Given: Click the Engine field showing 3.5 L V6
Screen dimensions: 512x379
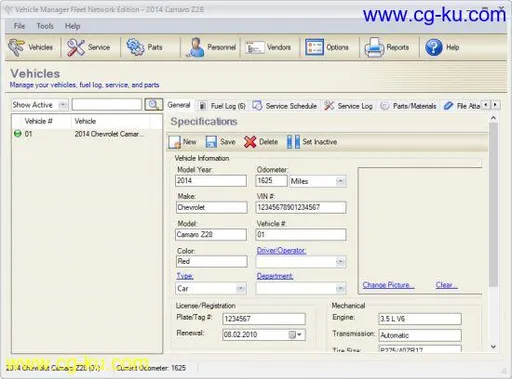Looking at the screenshot, I should [420, 319].
